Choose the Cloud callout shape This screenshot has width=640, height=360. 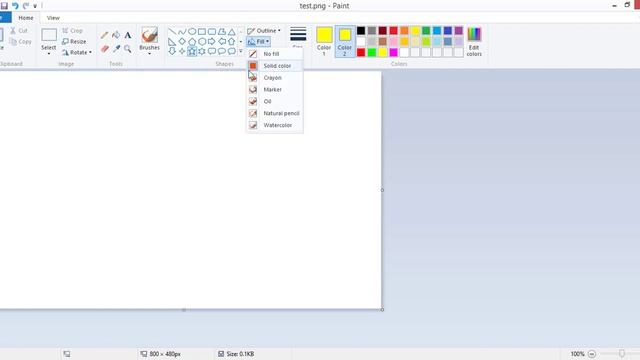coord(231,51)
